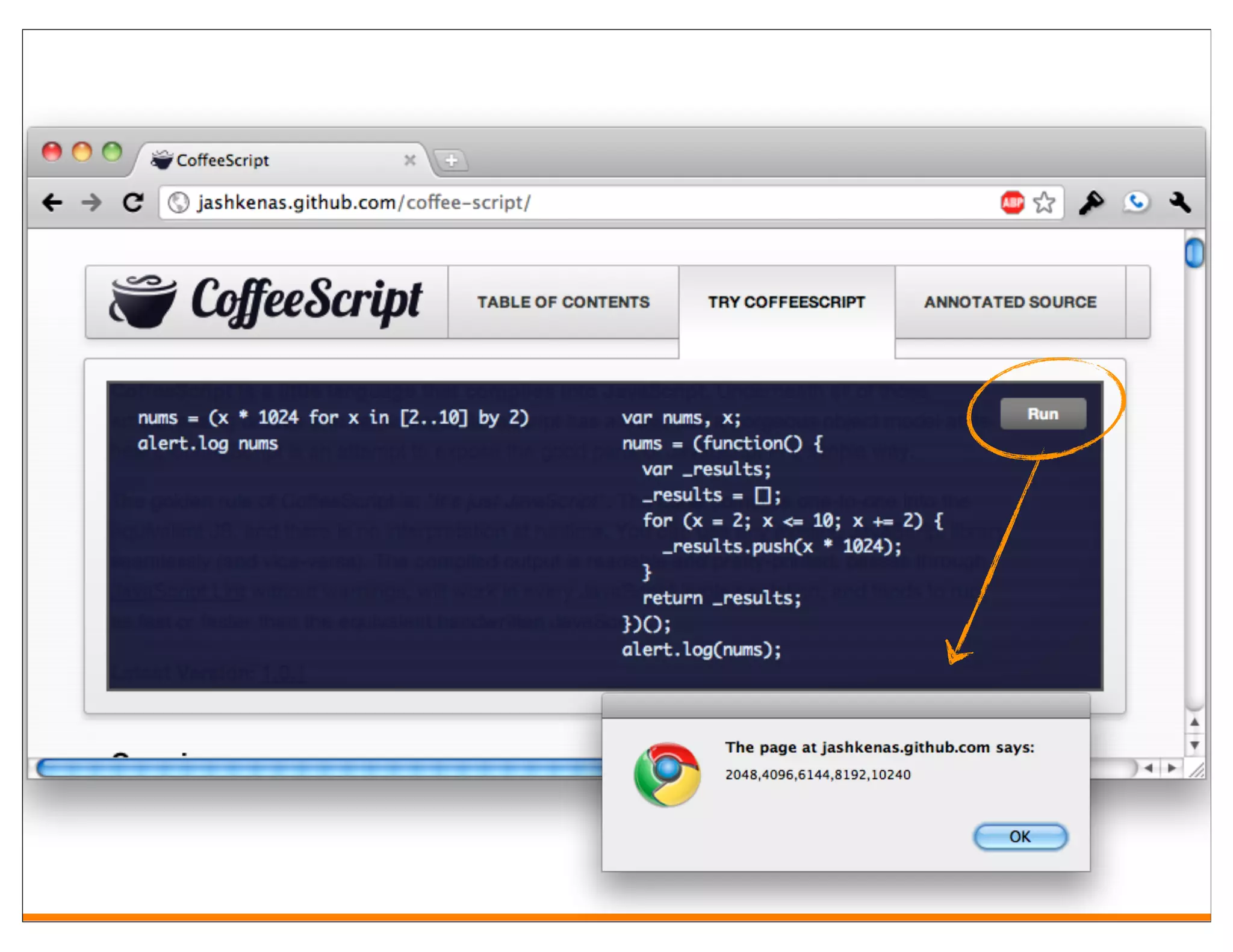1233x952 pixels.
Task: Click the key extension icon
Action: [x=1091, y=202]
